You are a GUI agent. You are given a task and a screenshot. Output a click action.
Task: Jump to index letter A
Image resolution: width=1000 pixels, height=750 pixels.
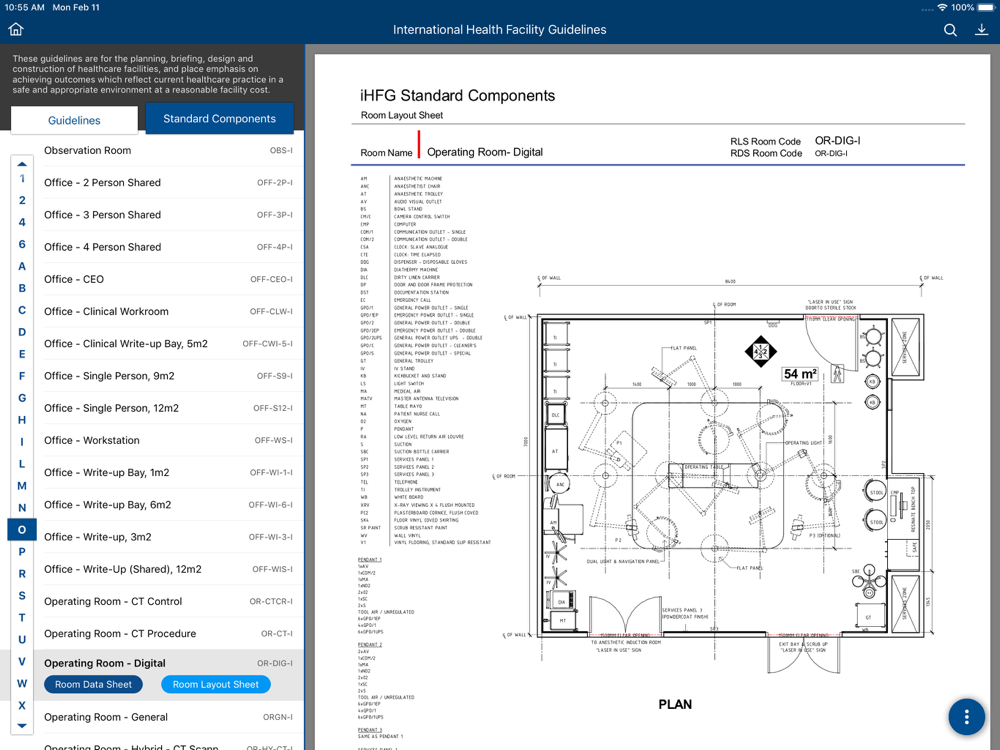tap(22, 267)
